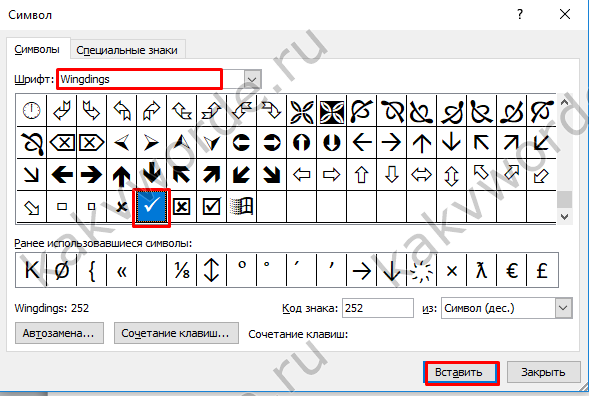The image size is (589, 396).
Task: Click the Закрыть button
Action: tap(543, 372)
